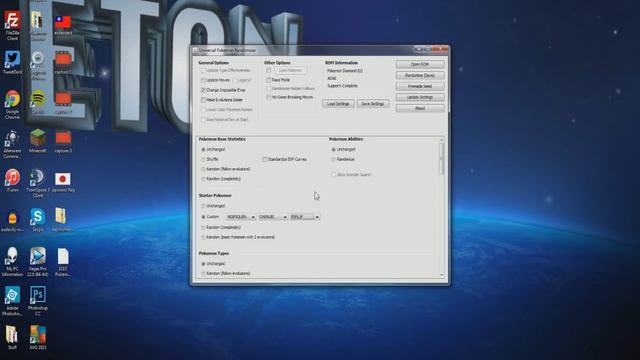Select Unchanged under Pokemon Types

[203, 264]
